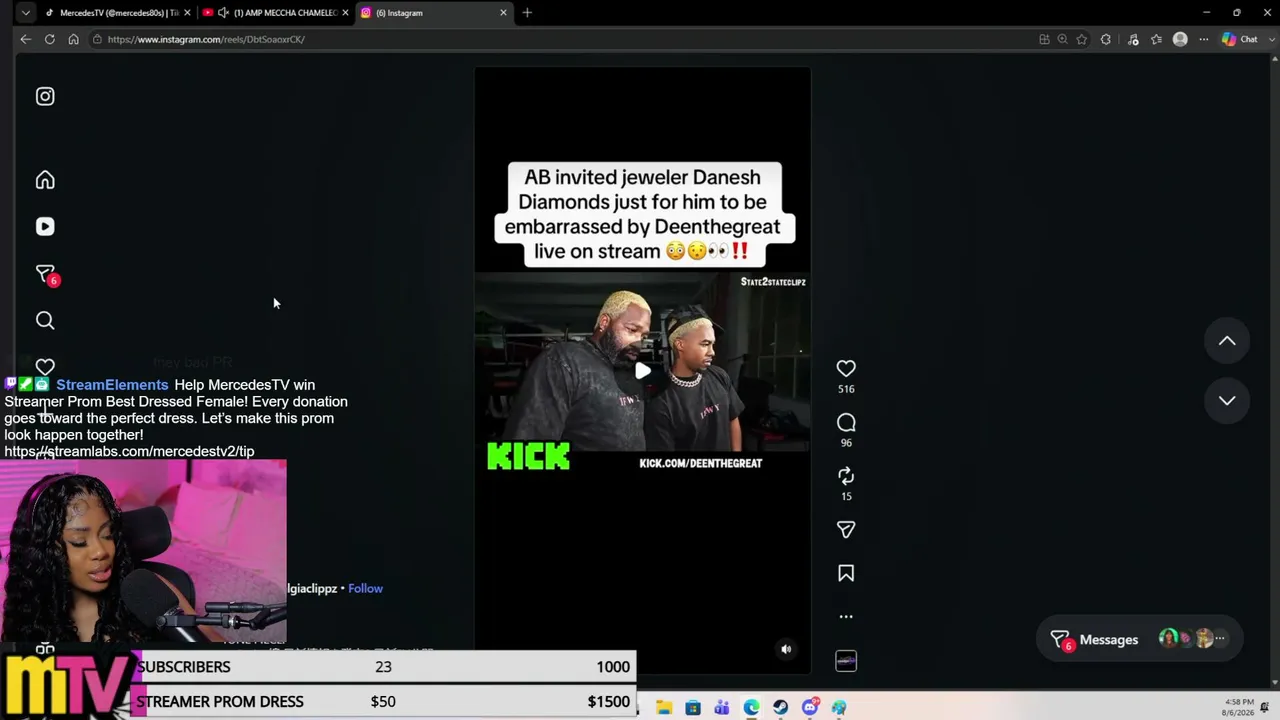
Task: Save the reel with the bookmark icon
Action: 846,573
